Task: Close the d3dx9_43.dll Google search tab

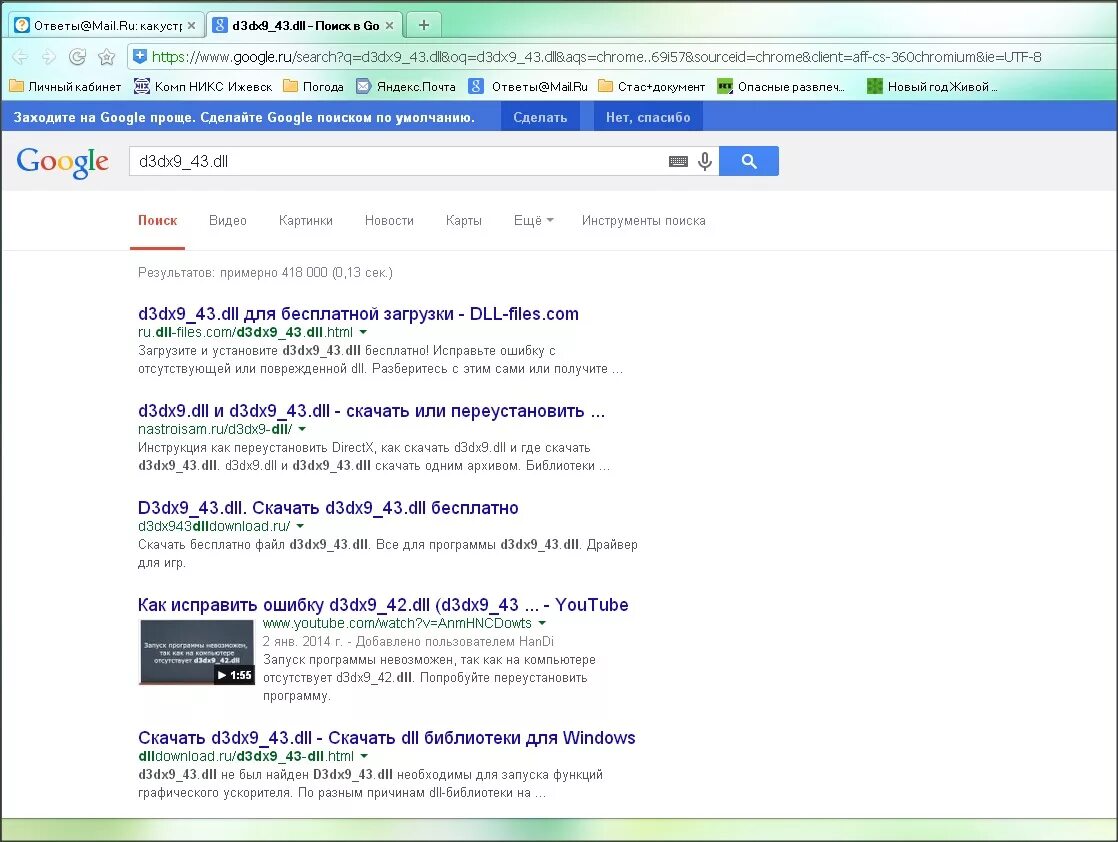Action: click(389, 26)
